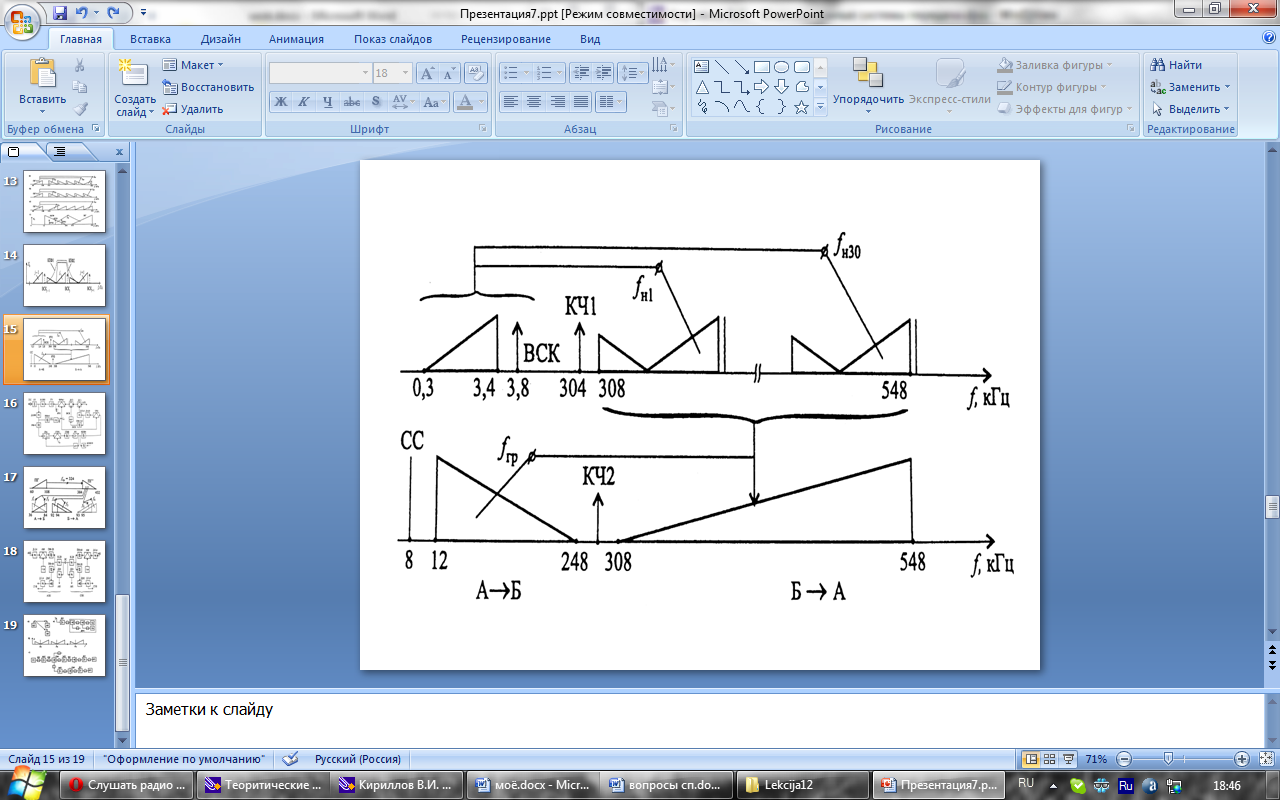Click the Русский (Россия) language indicator
This screenshot has height=800, width=1280.
[356, 759]
